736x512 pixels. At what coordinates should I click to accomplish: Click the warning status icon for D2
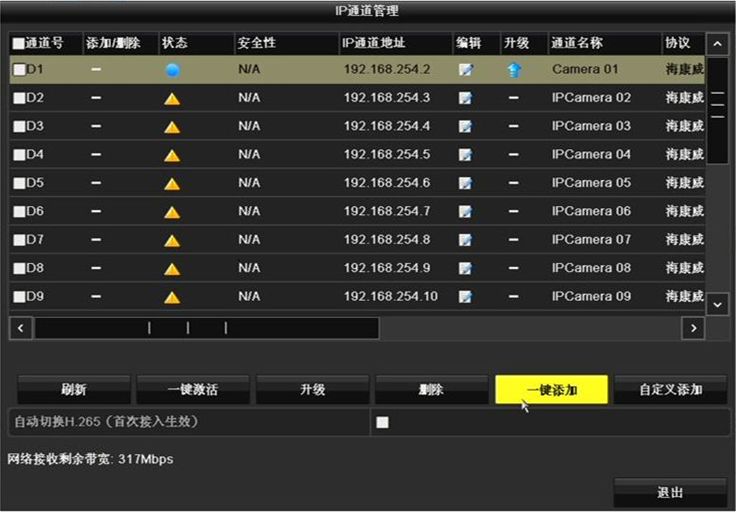(x=172, y=99)
